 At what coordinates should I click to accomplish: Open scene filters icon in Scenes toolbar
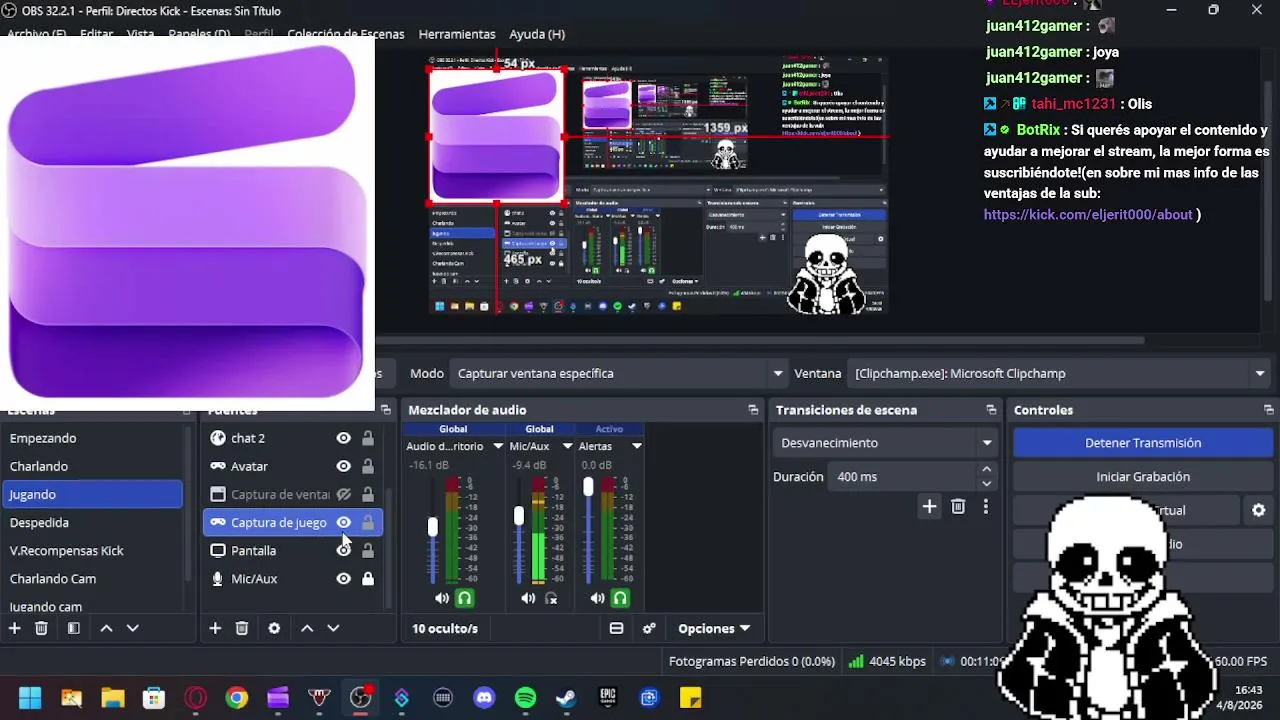73,628
